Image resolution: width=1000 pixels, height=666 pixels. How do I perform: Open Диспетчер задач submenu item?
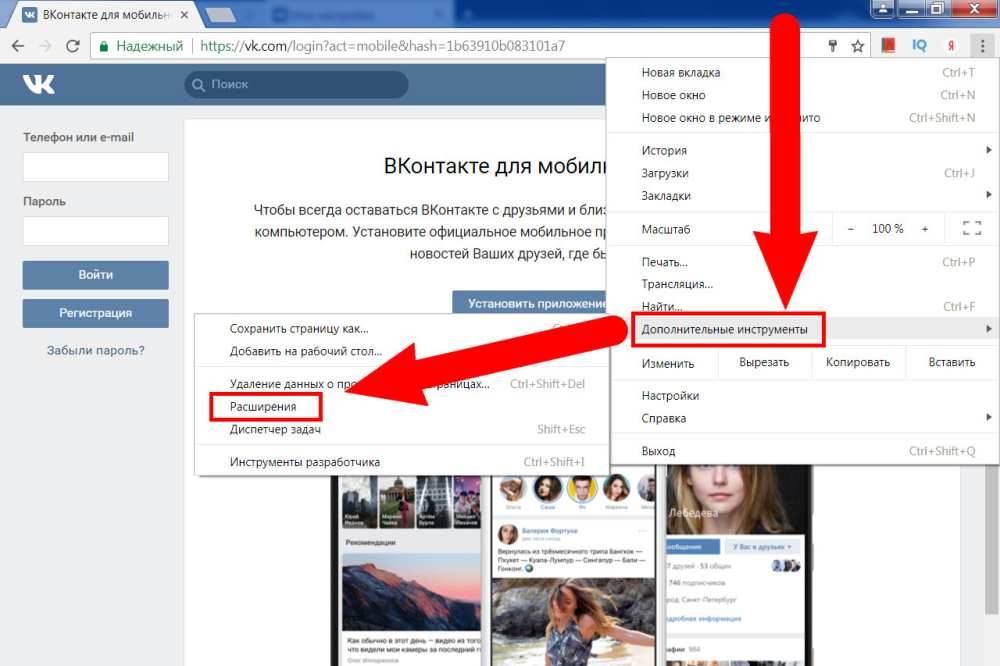pyautogui.click(x=402, y=429)
